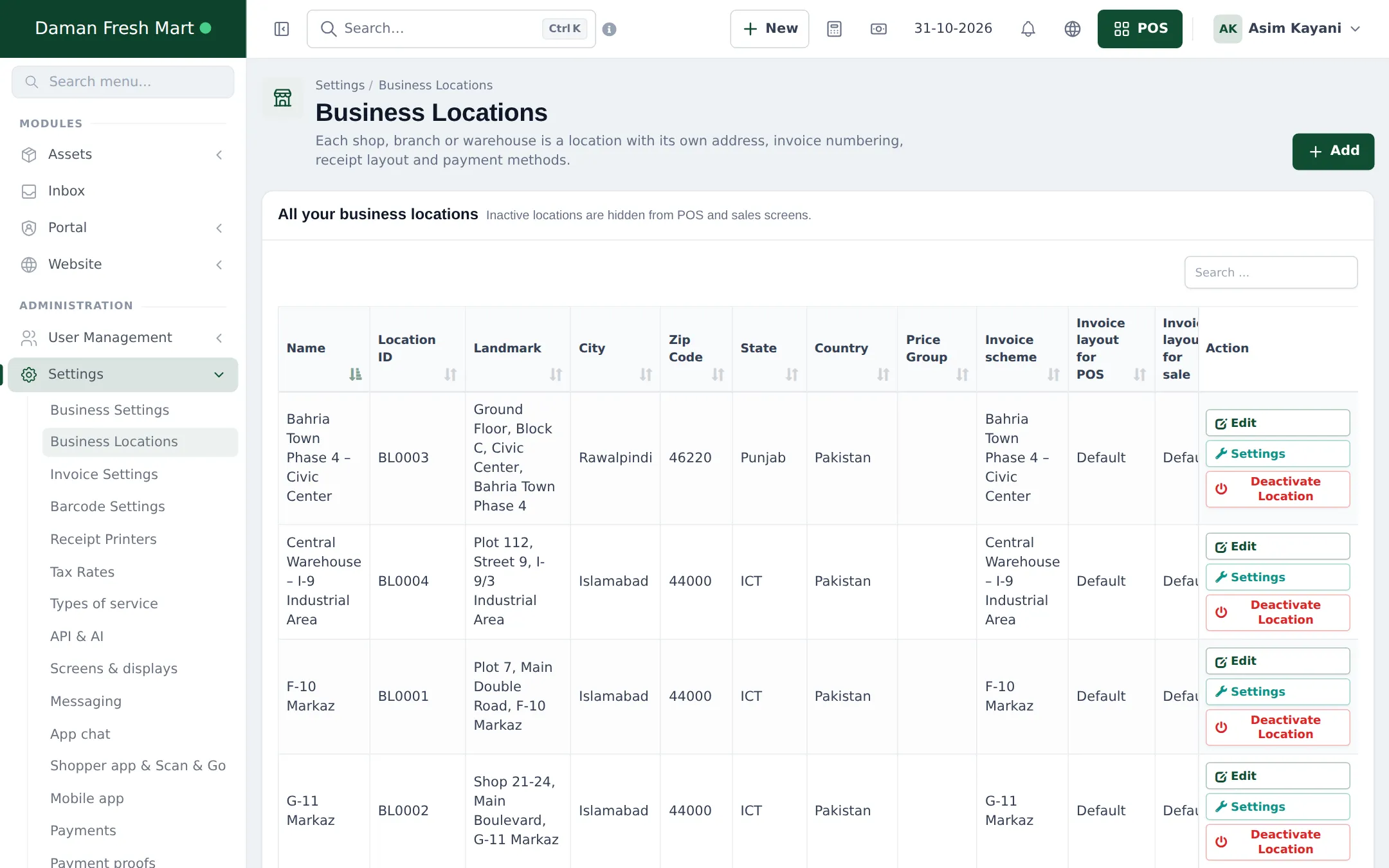Click the Portal shield icon

pyautogui.click(x=29, y=228)
